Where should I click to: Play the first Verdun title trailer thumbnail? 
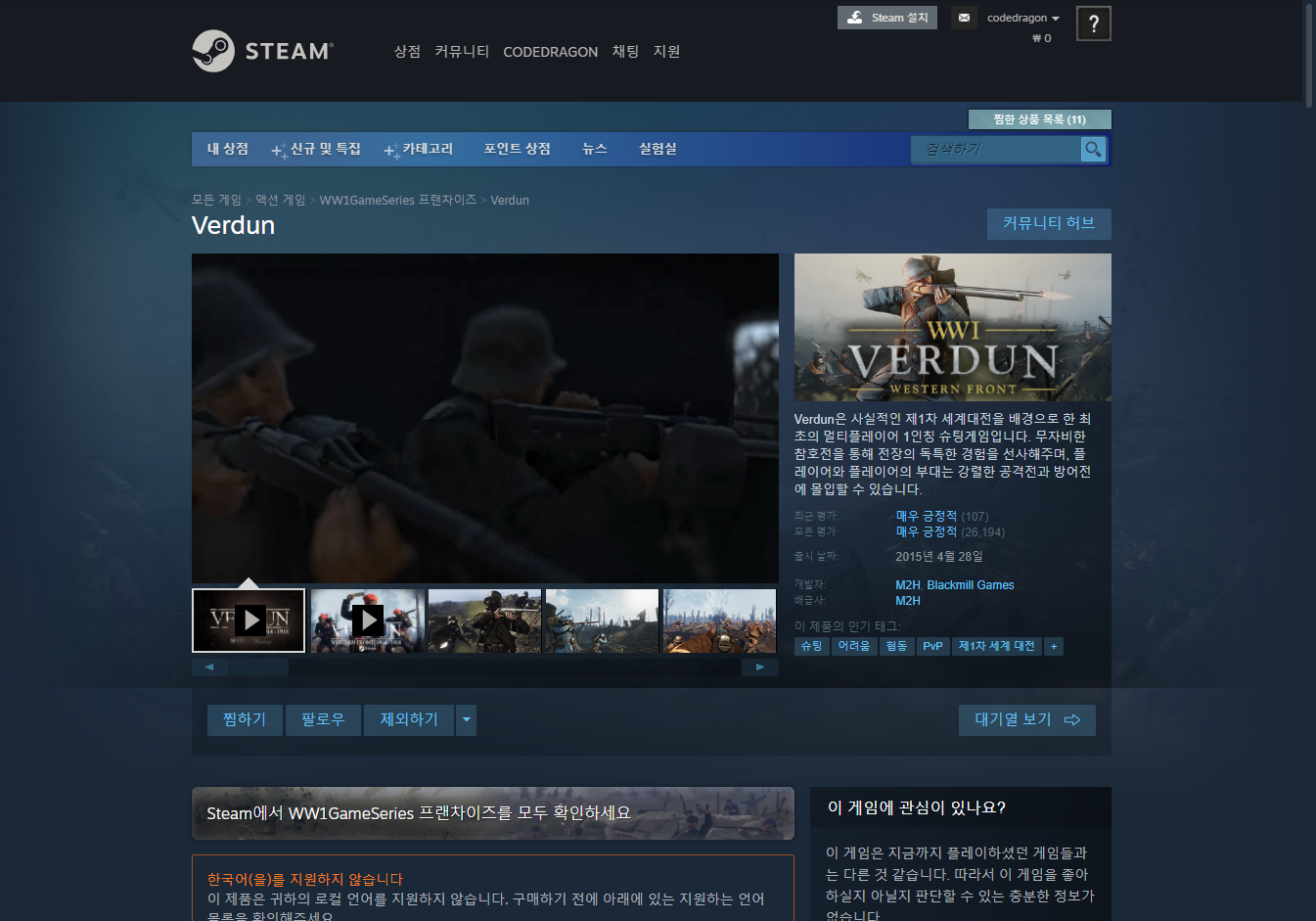[249, 621]
